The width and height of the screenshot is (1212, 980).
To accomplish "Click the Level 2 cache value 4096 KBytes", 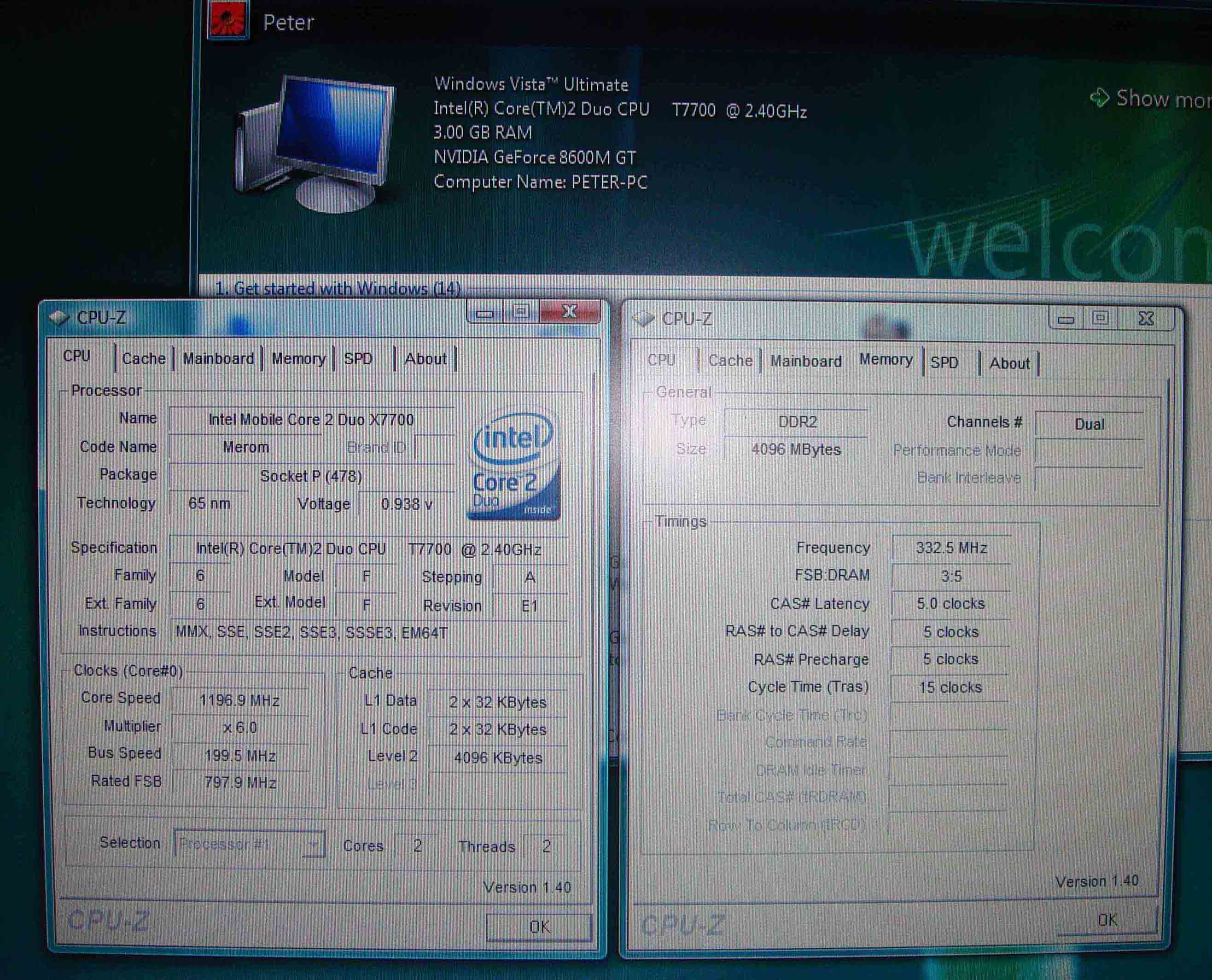I will [x=497, y=758].
